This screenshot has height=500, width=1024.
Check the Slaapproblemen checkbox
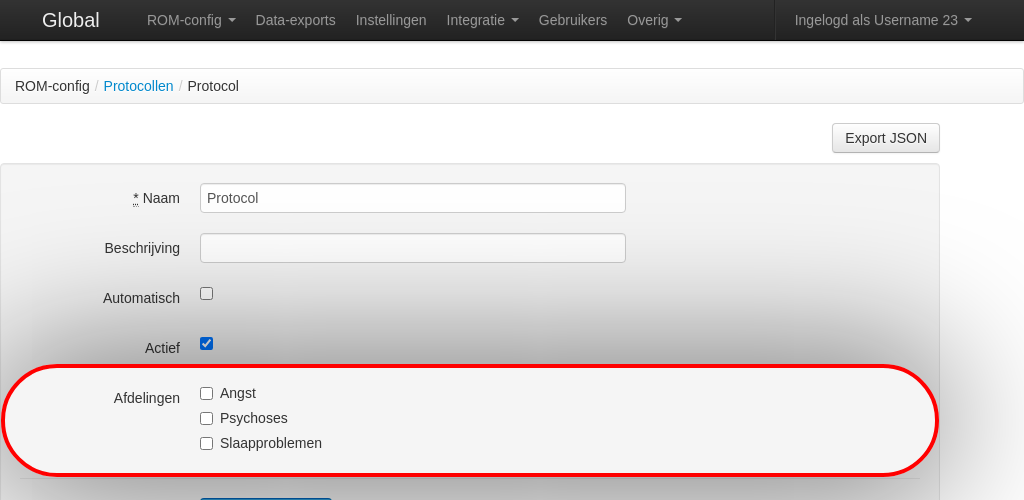point(207,444)
